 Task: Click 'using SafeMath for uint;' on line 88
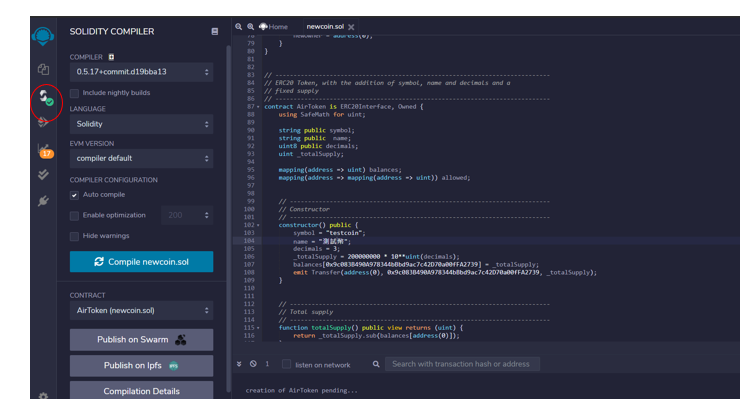pyautogui.click(x=322, y=114)
